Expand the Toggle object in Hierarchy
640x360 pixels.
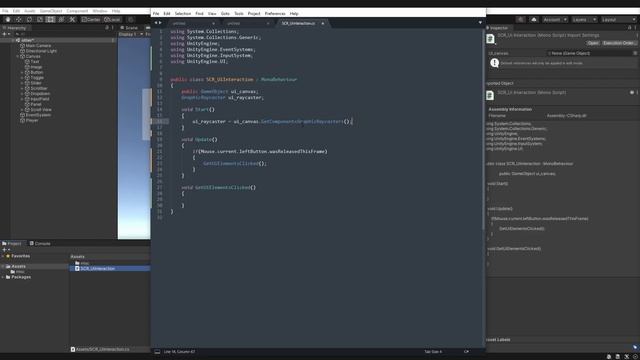22,78
